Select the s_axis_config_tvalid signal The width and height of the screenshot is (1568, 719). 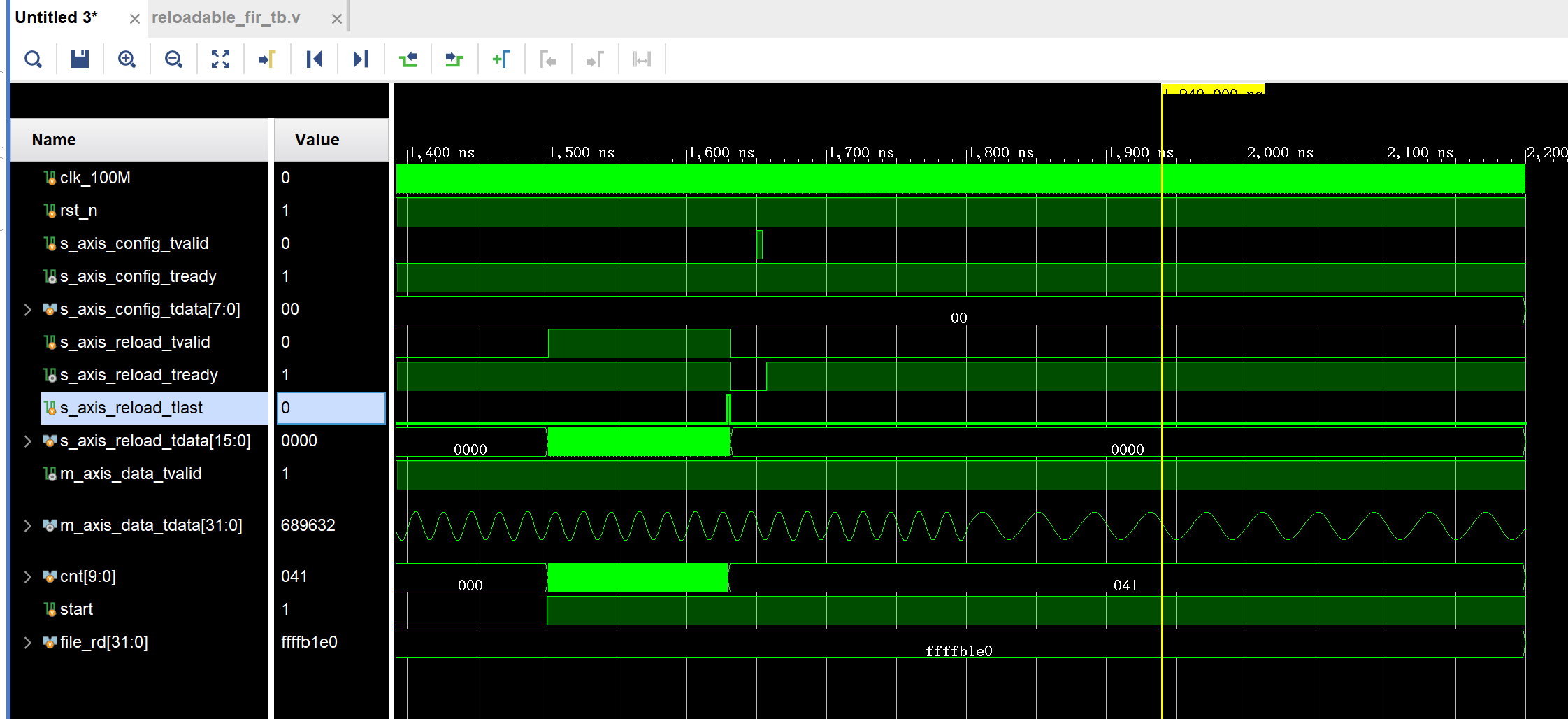point(134,243)
